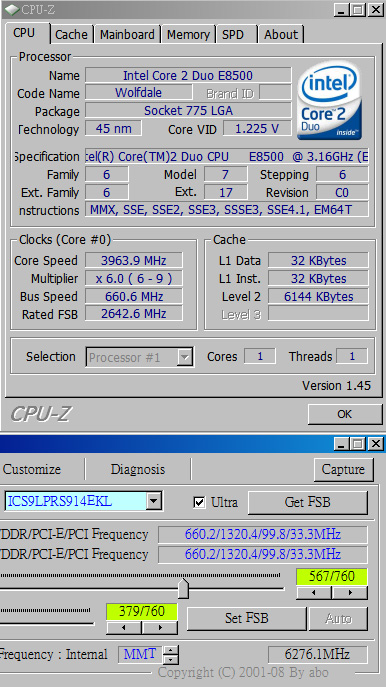Viewport: 386px width, 687px height.
Task: Click right arrow under 379/760 value
Action: click(x=160, y=627)
